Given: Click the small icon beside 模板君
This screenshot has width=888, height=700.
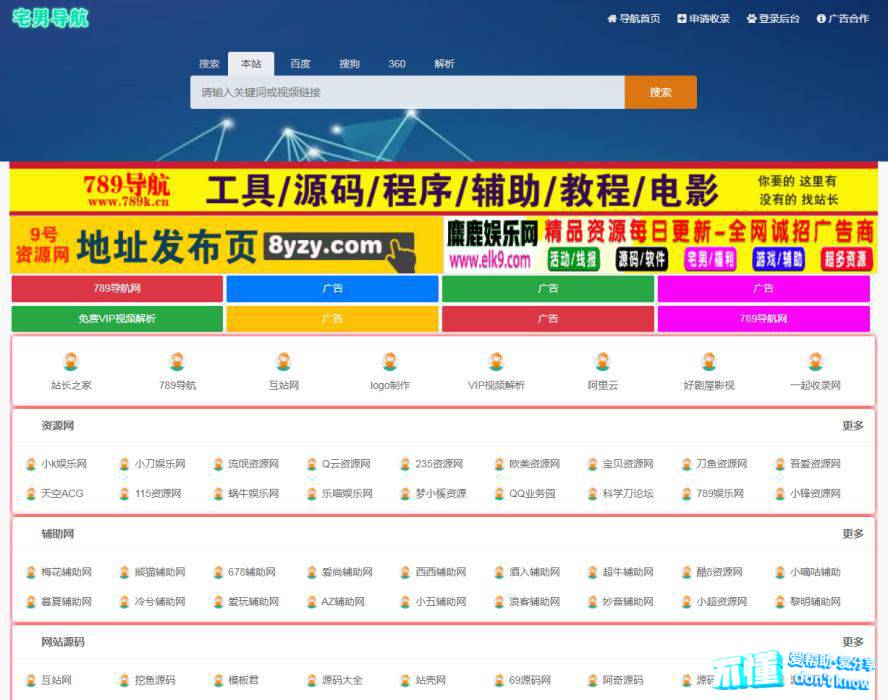Looking at the screenshot, I should 218,680.
